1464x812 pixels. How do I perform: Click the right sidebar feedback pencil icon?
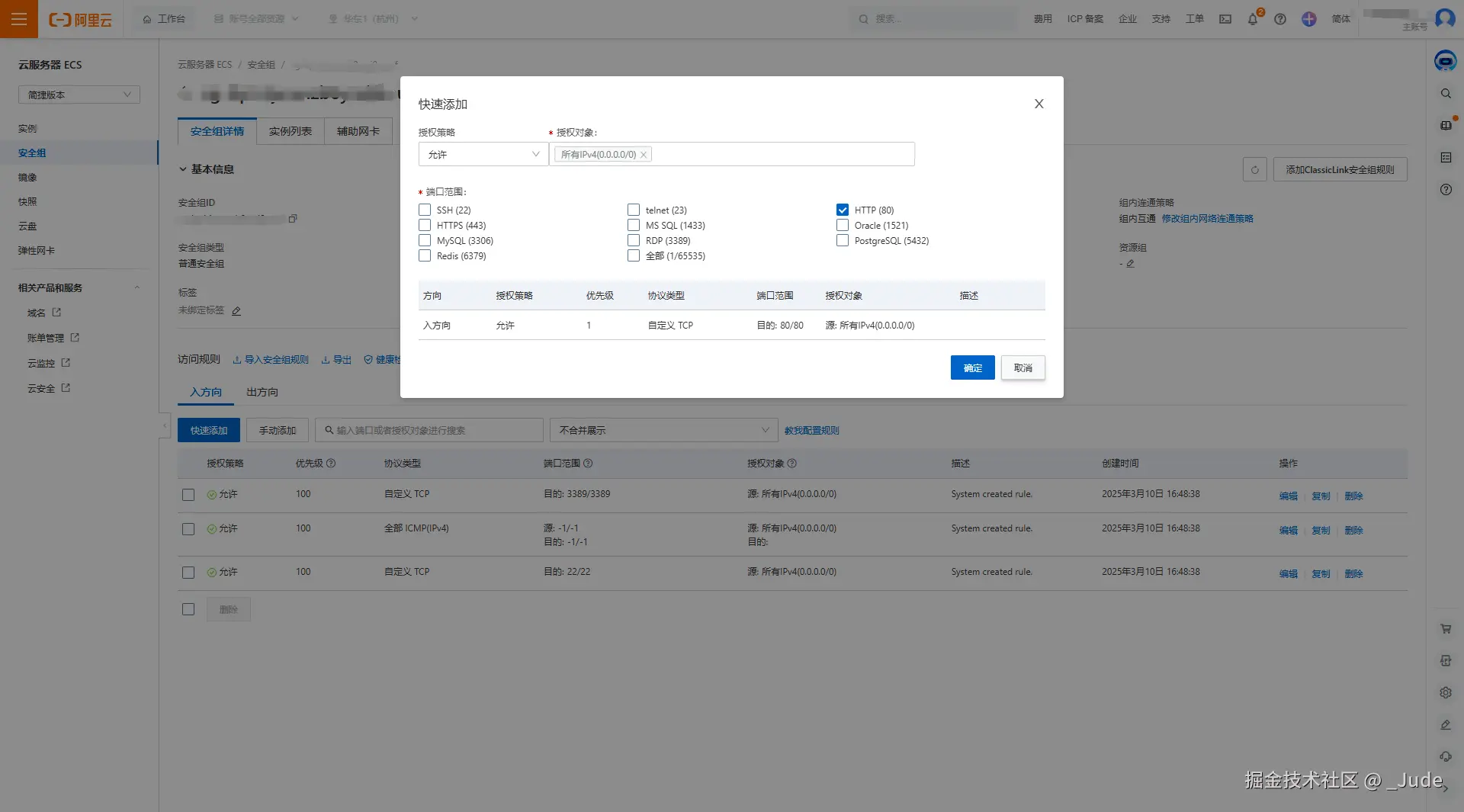pos(1446,724)
